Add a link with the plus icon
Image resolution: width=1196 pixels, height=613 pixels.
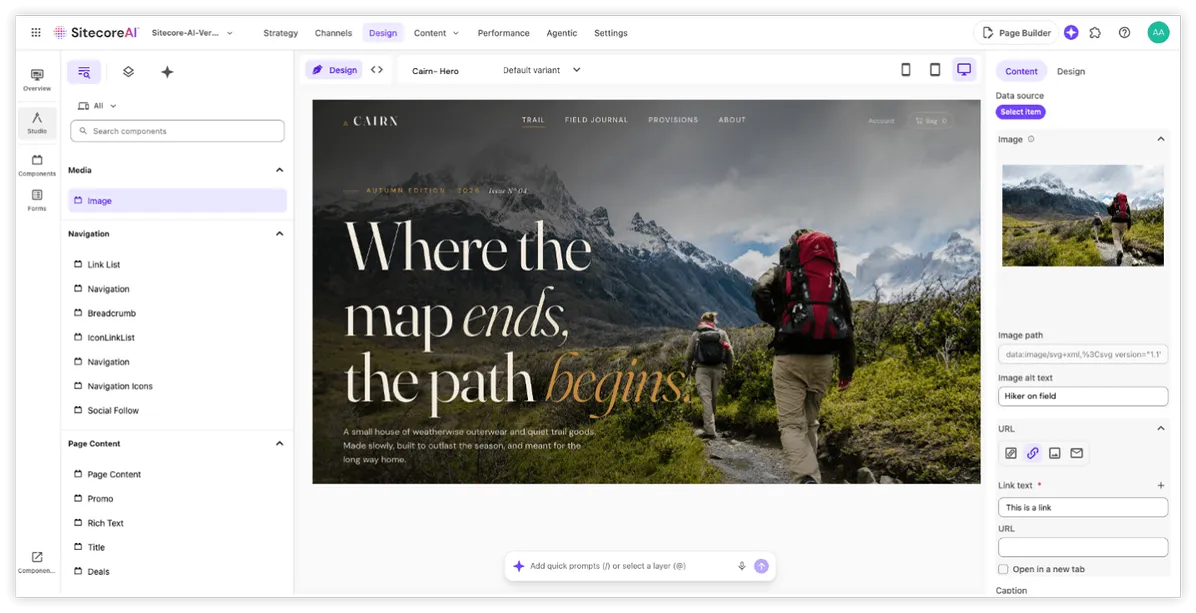coord(1161,485)
